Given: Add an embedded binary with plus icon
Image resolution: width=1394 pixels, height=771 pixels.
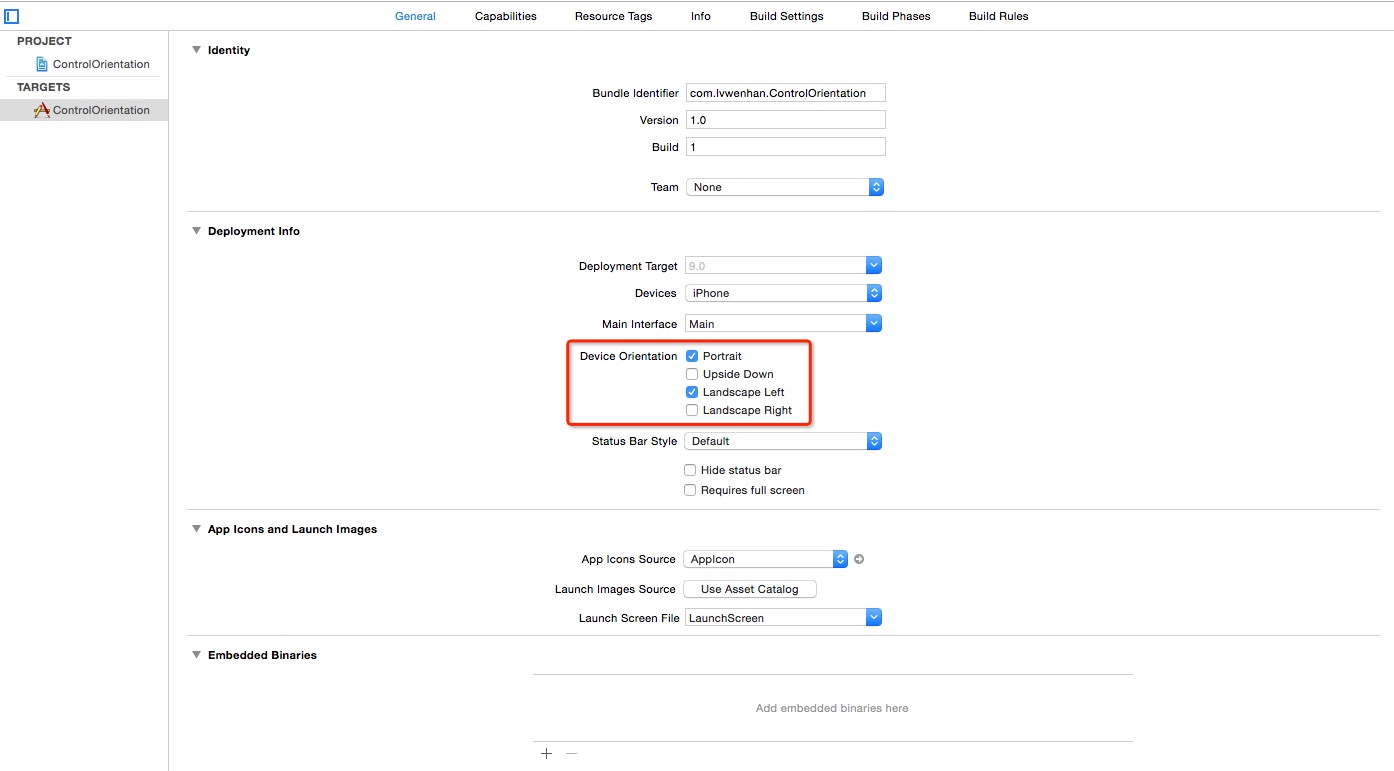Looking at the screenshot, I should pyautogui.click(x=546, y=753).
